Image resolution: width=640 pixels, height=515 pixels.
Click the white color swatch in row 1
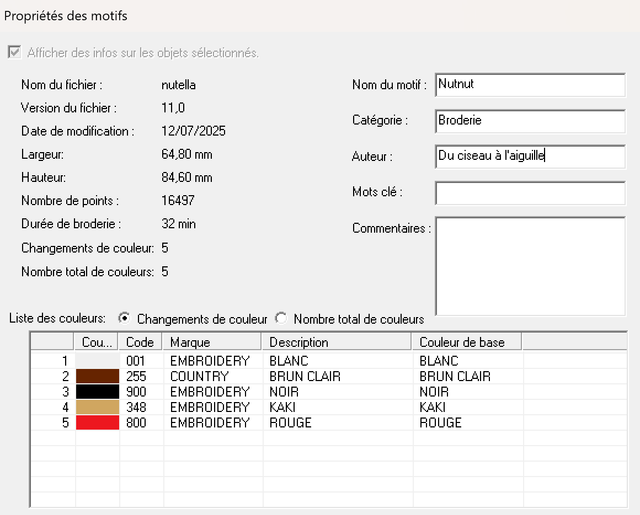point(98,360)
